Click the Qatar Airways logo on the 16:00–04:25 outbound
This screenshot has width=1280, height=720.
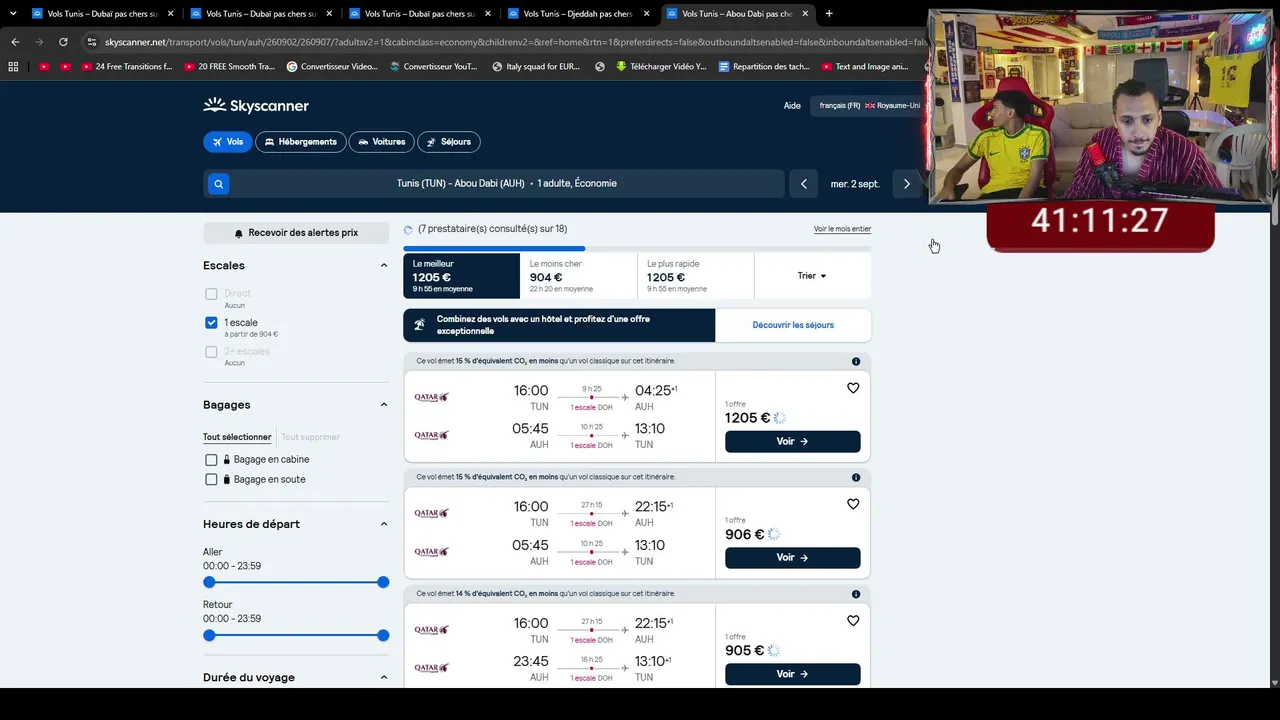[432, 397]
